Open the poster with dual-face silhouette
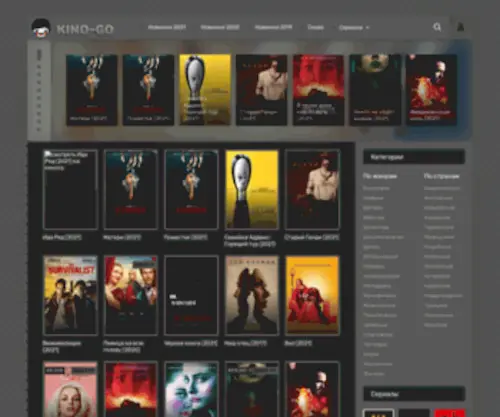 click(252, 295)
